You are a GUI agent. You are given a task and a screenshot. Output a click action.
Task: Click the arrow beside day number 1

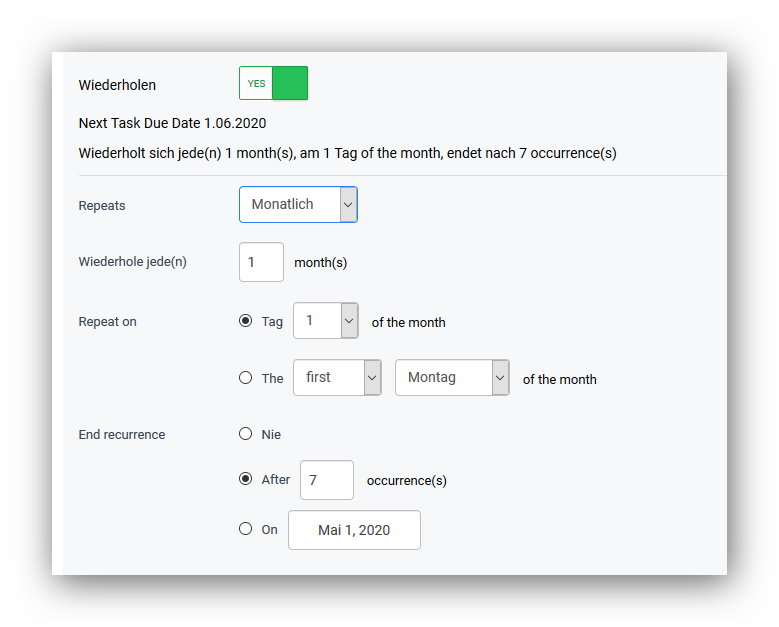pyautogui.click(x=349, y=321)
